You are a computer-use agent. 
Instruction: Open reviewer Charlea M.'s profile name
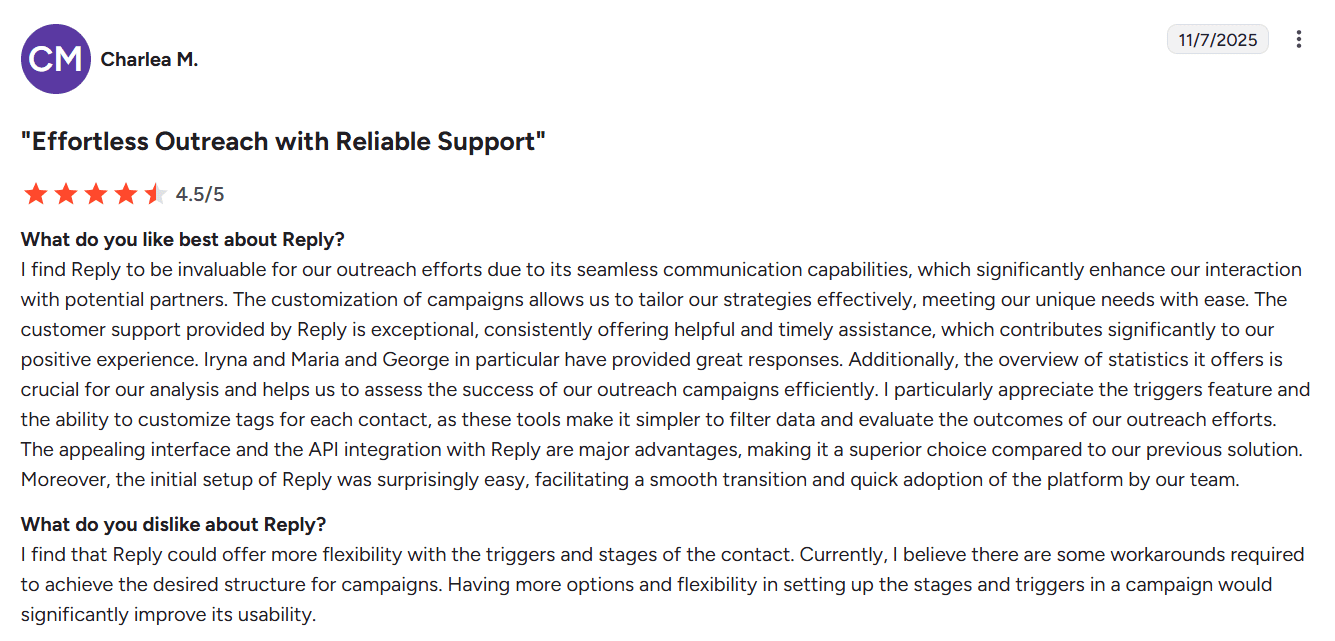pos(149,60)
